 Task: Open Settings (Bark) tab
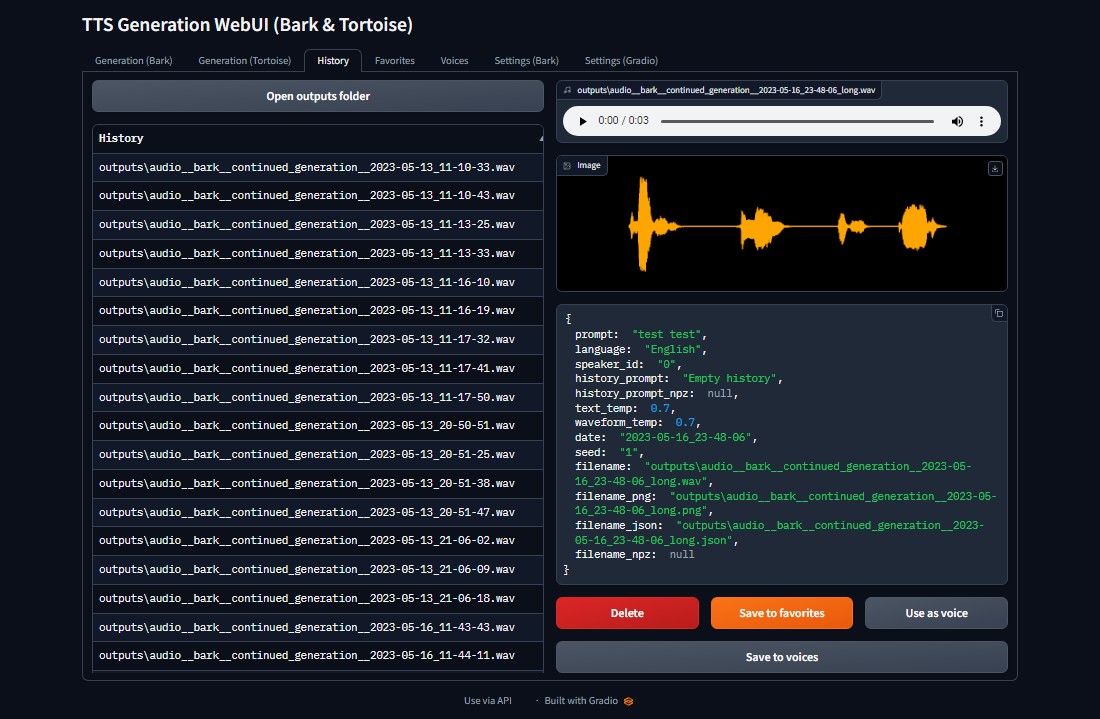(x=526, y=60)
